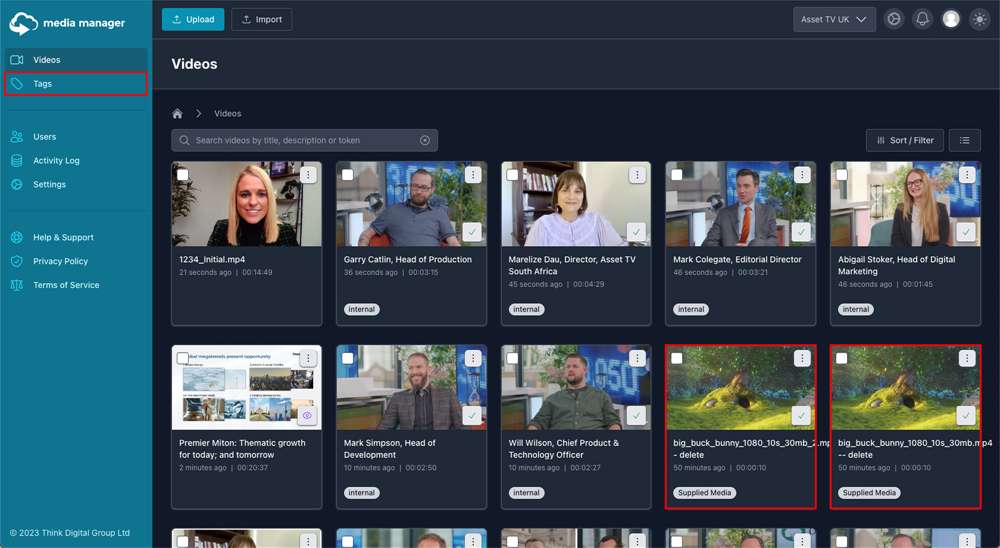Open the notifications bell

922,19
